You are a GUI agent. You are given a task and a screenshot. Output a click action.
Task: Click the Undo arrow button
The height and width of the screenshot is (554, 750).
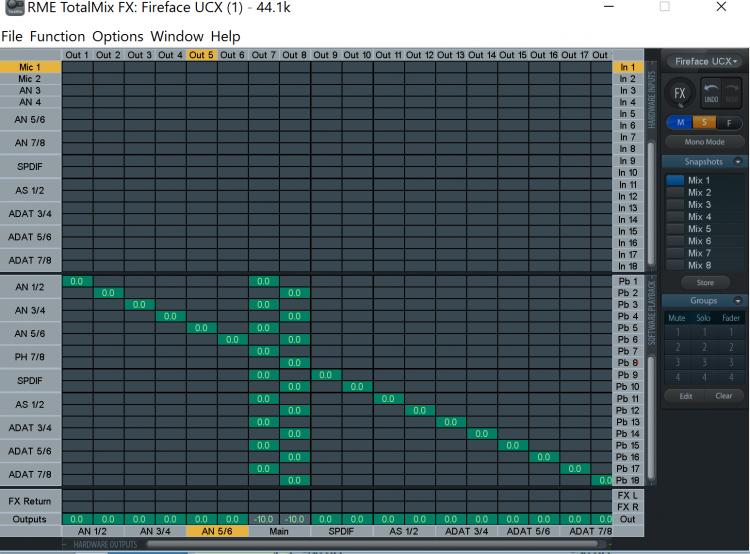711,92
